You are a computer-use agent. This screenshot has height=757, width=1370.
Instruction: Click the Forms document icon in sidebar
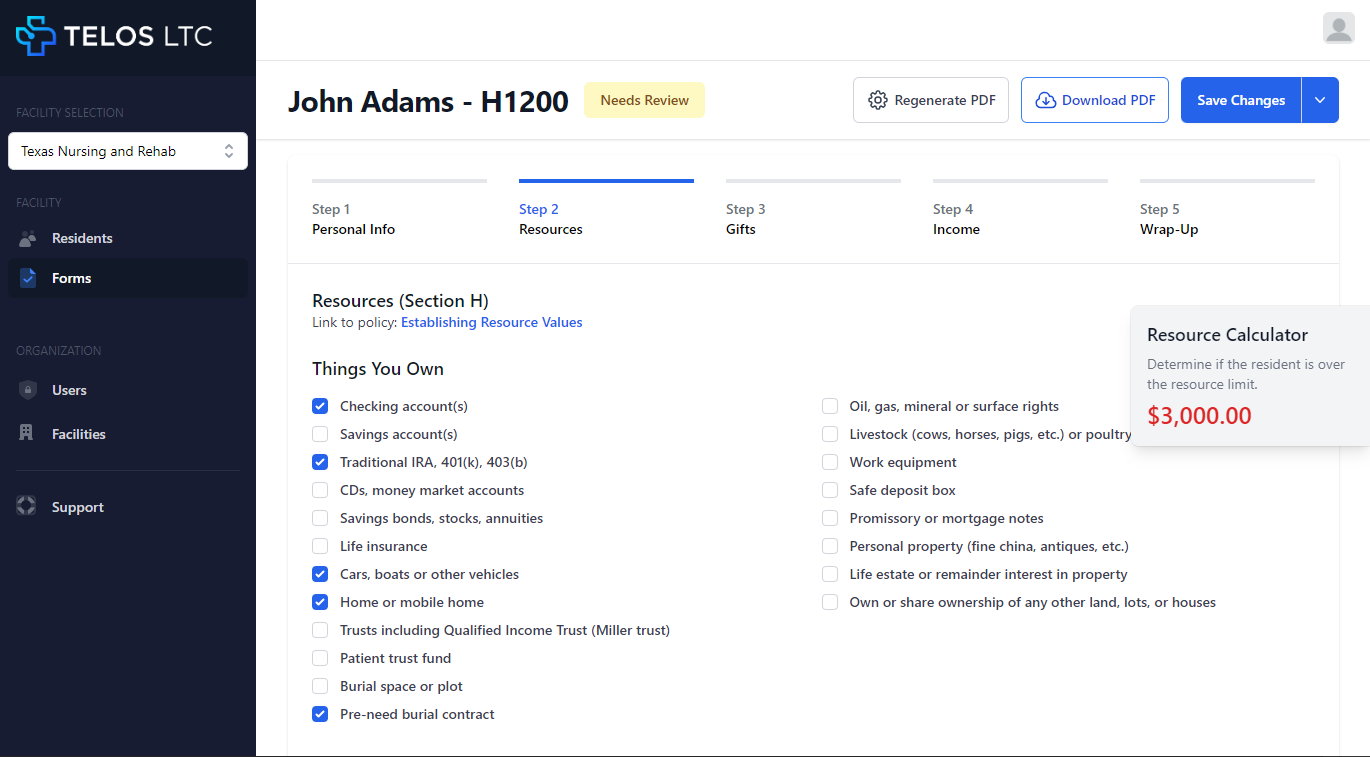click(28, 278)
